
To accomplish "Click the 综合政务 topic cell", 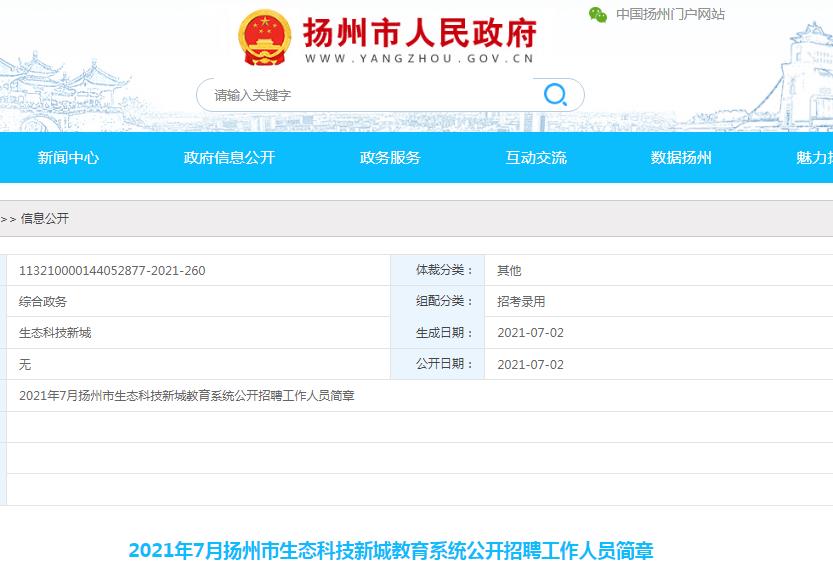I will click(x=43, y=301).
